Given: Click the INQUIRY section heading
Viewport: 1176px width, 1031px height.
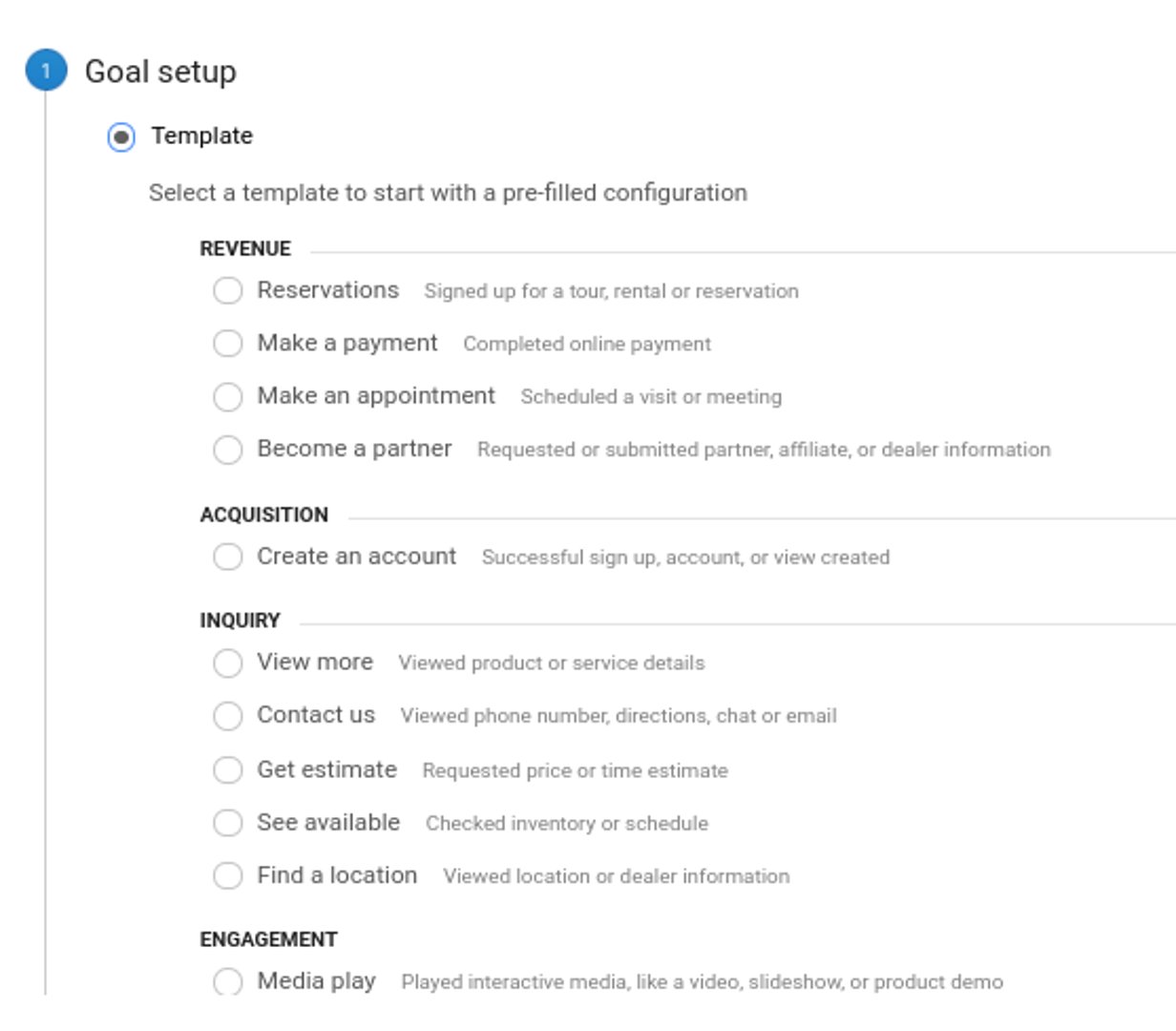Looking at the screenshot, I should point(240,621).
